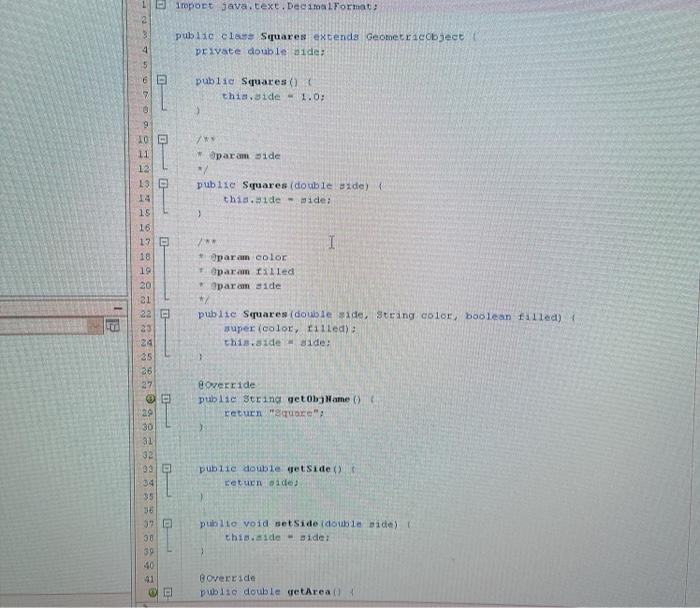
Task: Collapse the getSide method fold on line 33
Action: coord(167,468)
